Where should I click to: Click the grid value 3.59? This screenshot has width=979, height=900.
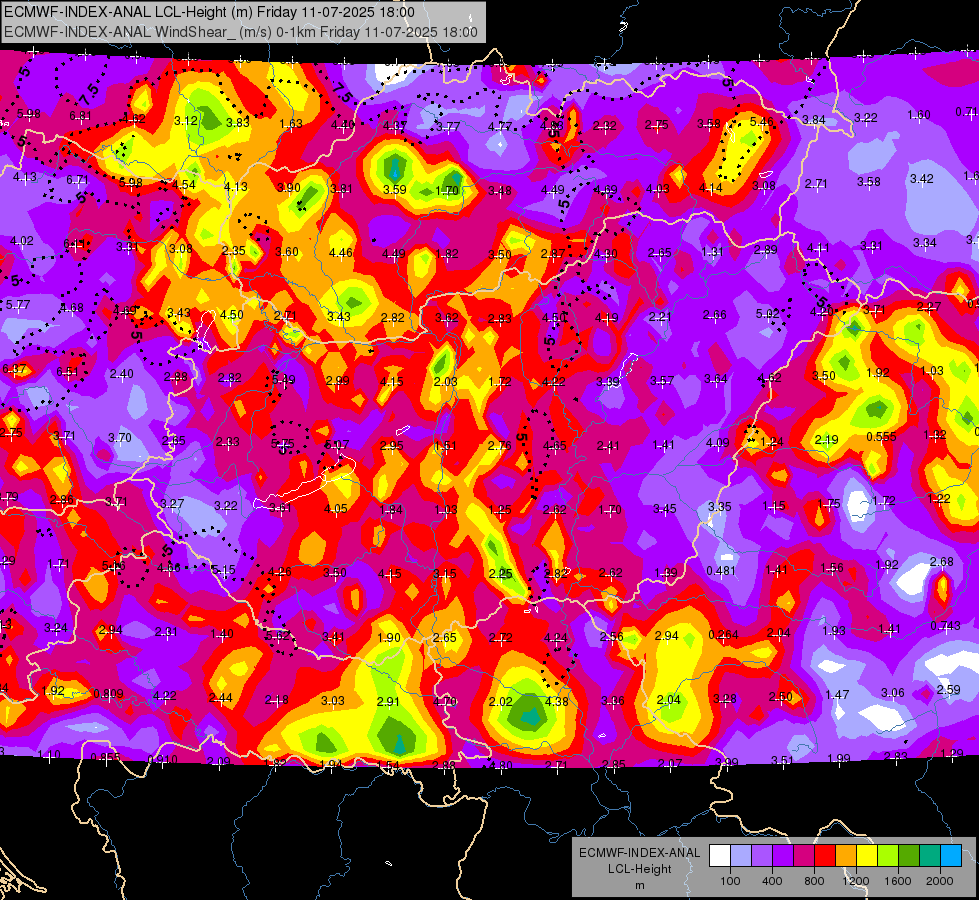[x=395, y=189]
